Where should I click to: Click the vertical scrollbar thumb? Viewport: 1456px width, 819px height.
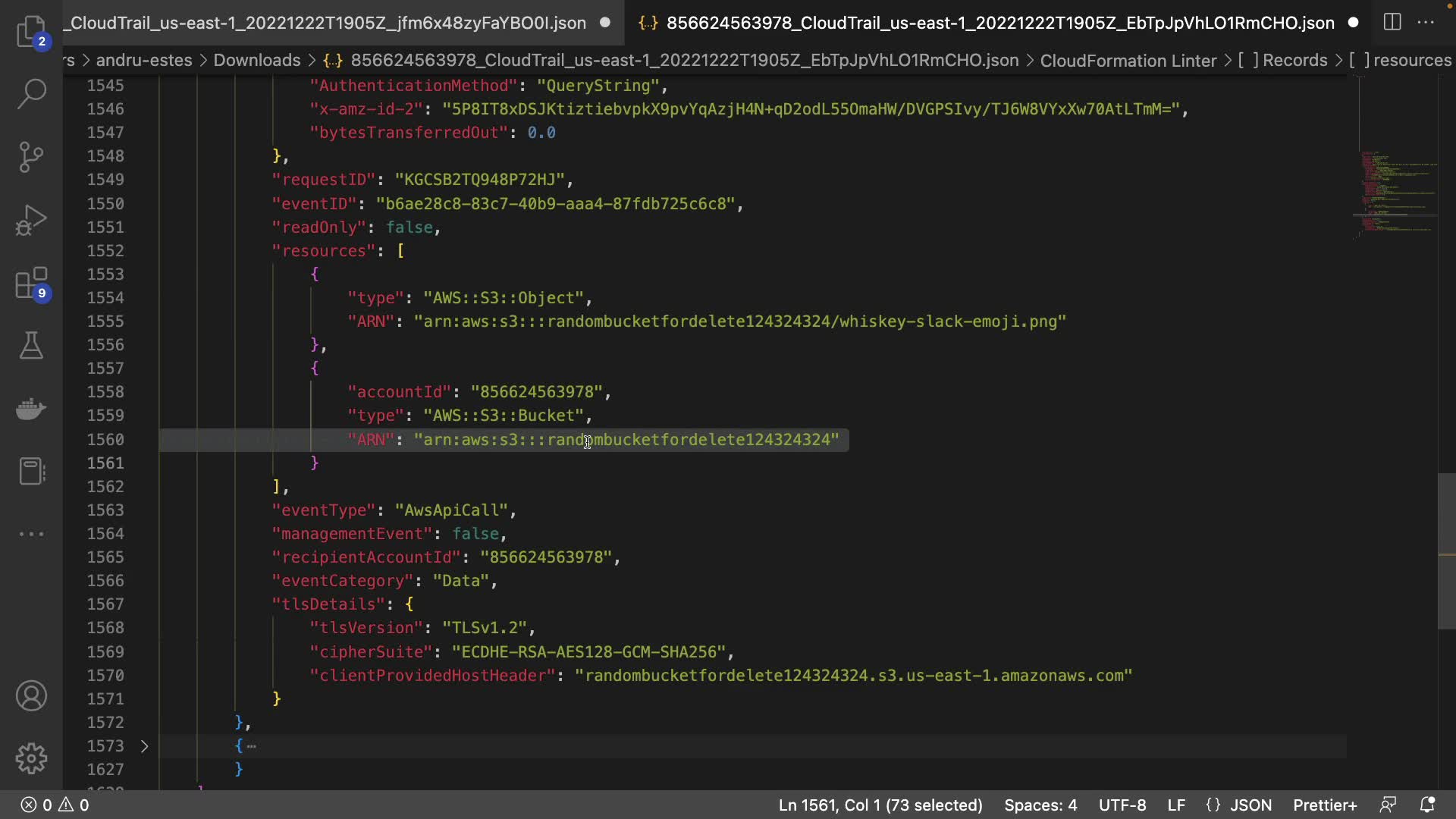pos(1446,551)
